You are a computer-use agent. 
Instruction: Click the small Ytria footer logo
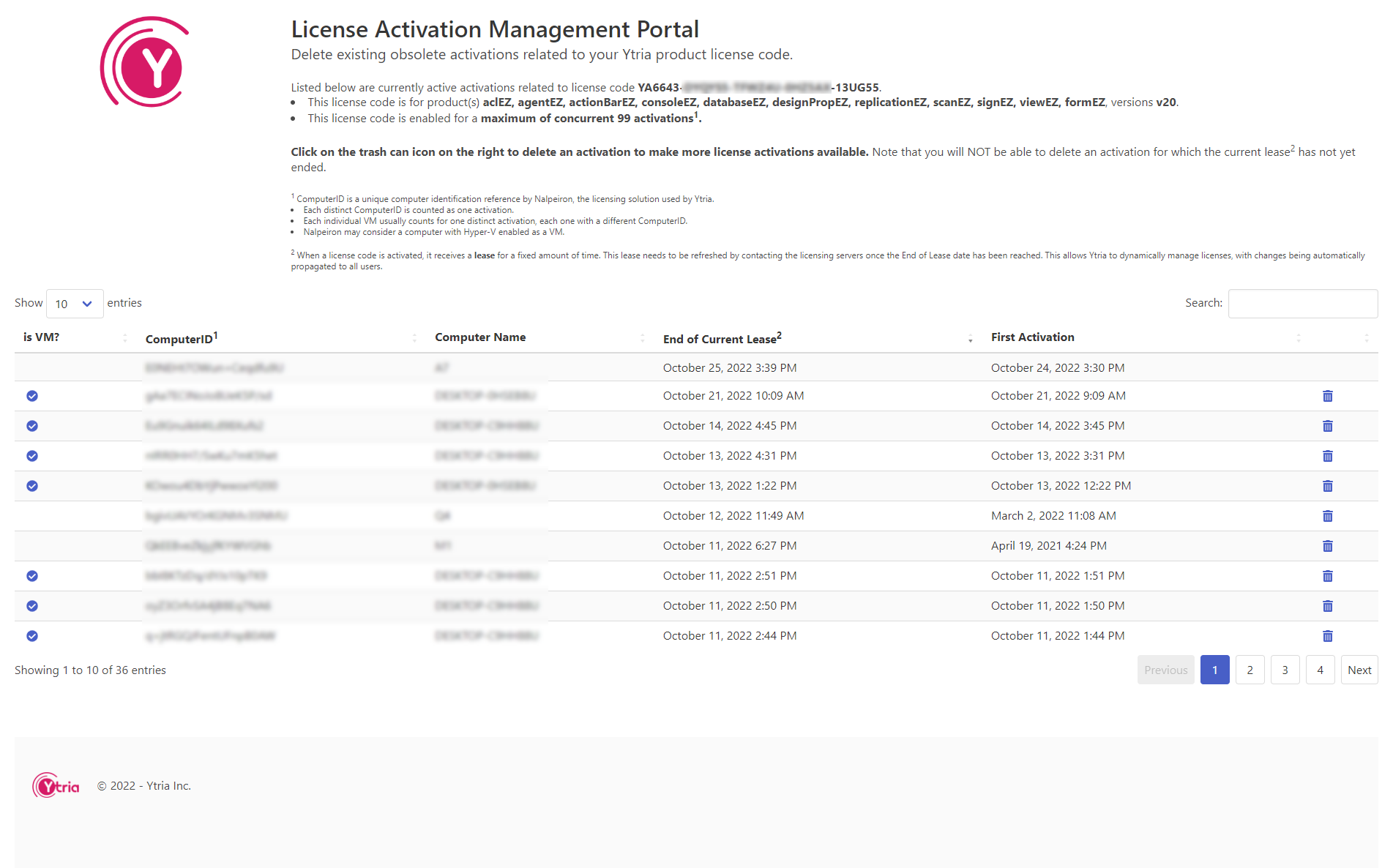56,786
